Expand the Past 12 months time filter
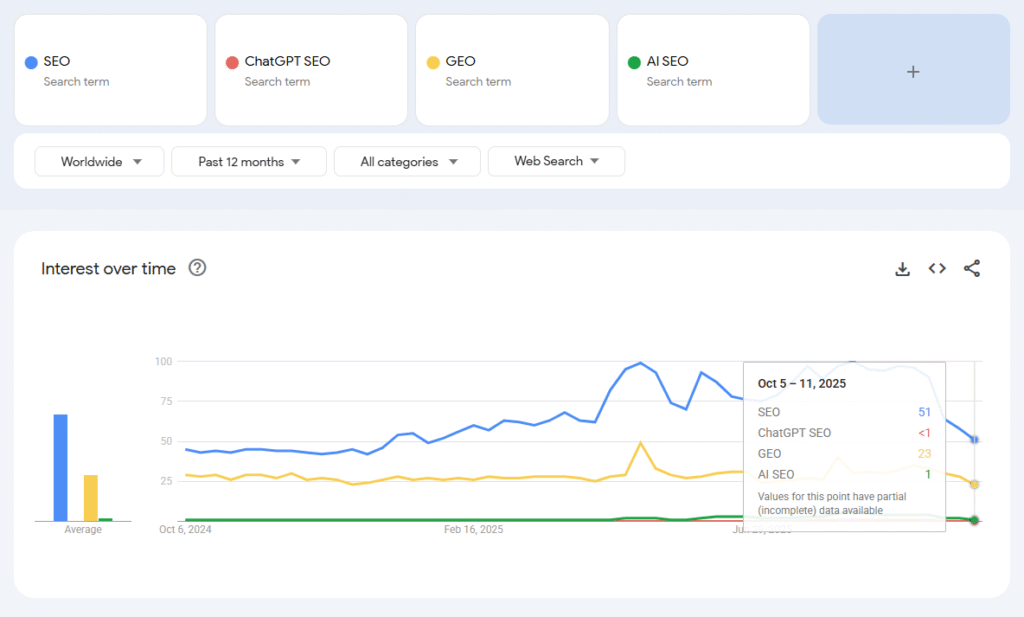 point(249,161)
